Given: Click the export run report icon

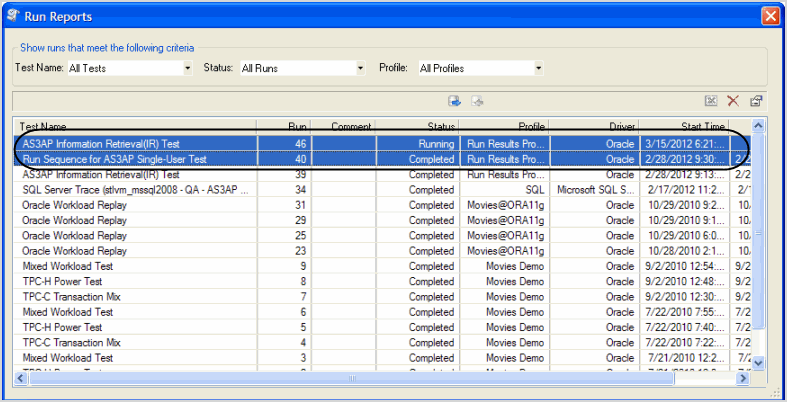Looking at the screenshot, I should (x=454, y=100).
